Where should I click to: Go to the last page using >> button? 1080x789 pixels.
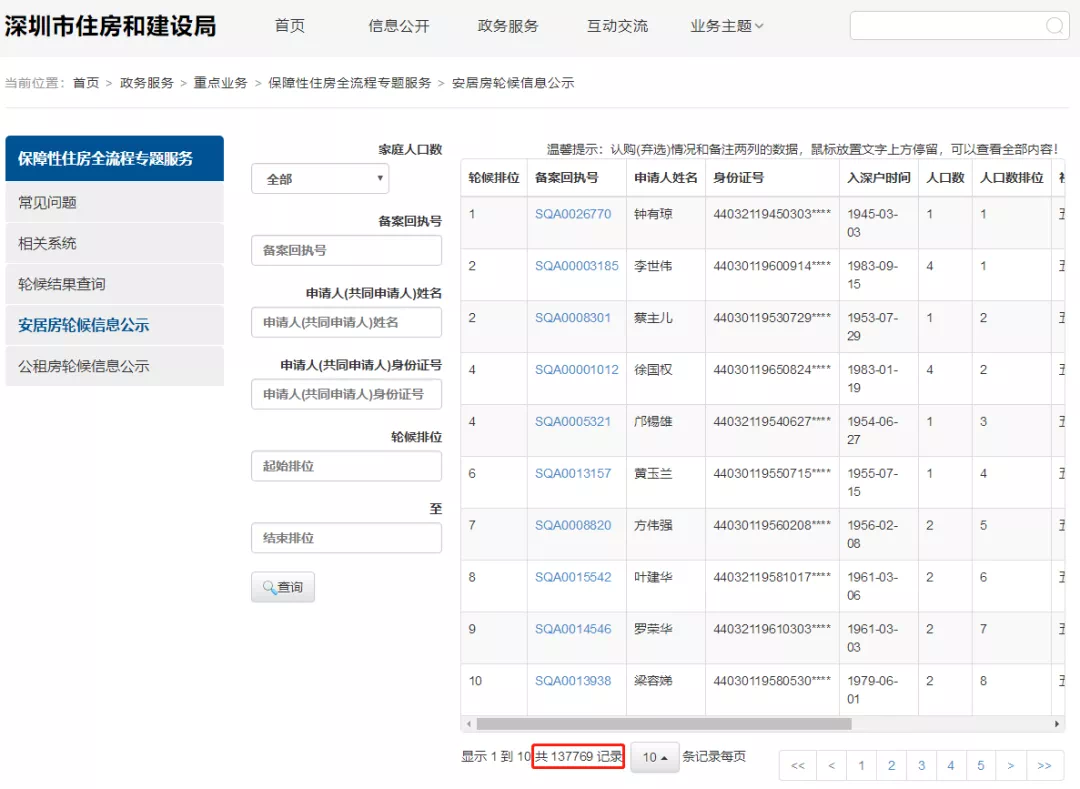coord(1044,766)
